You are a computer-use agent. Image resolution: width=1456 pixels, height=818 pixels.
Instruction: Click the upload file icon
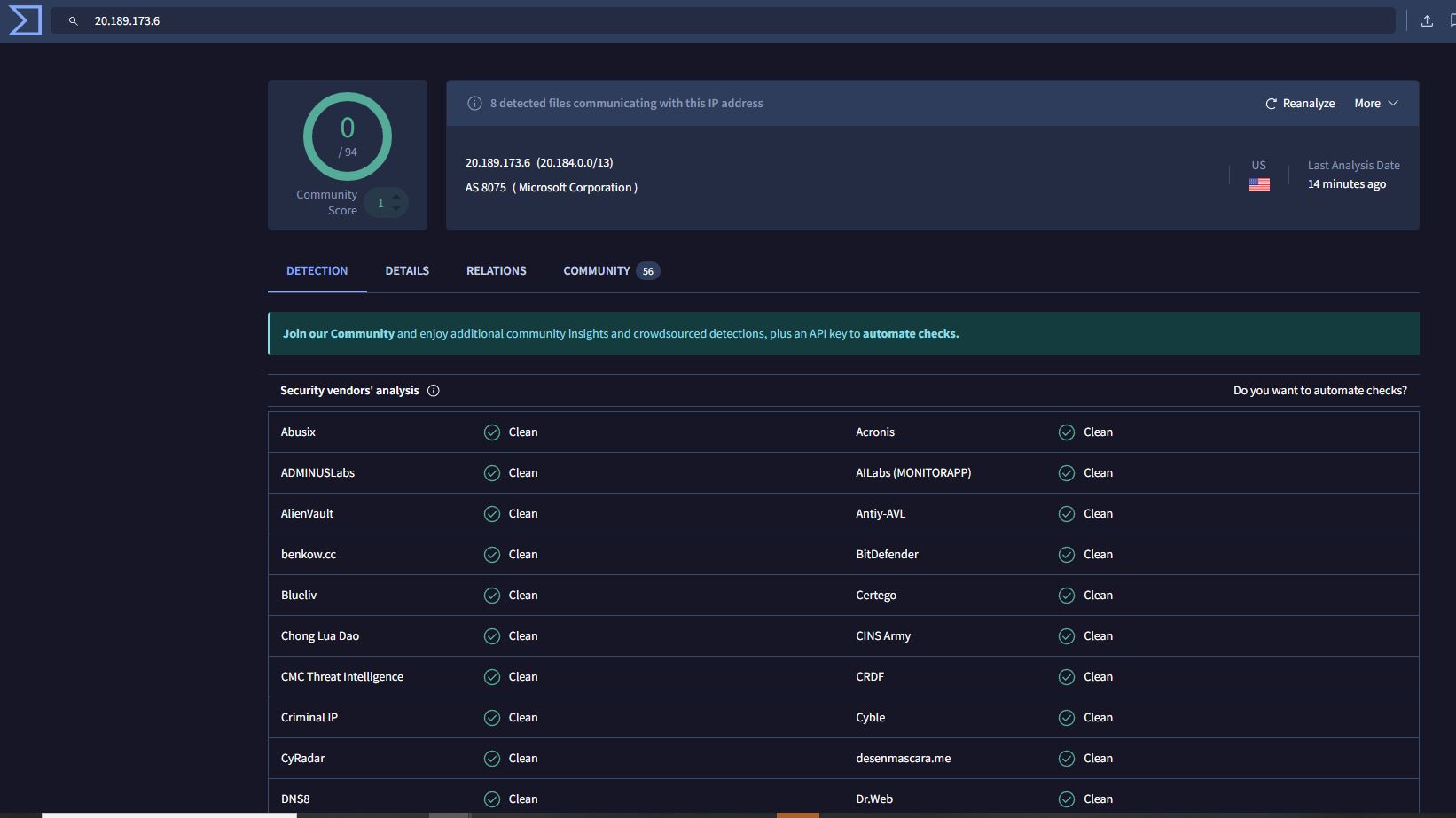coord(1427,20)
